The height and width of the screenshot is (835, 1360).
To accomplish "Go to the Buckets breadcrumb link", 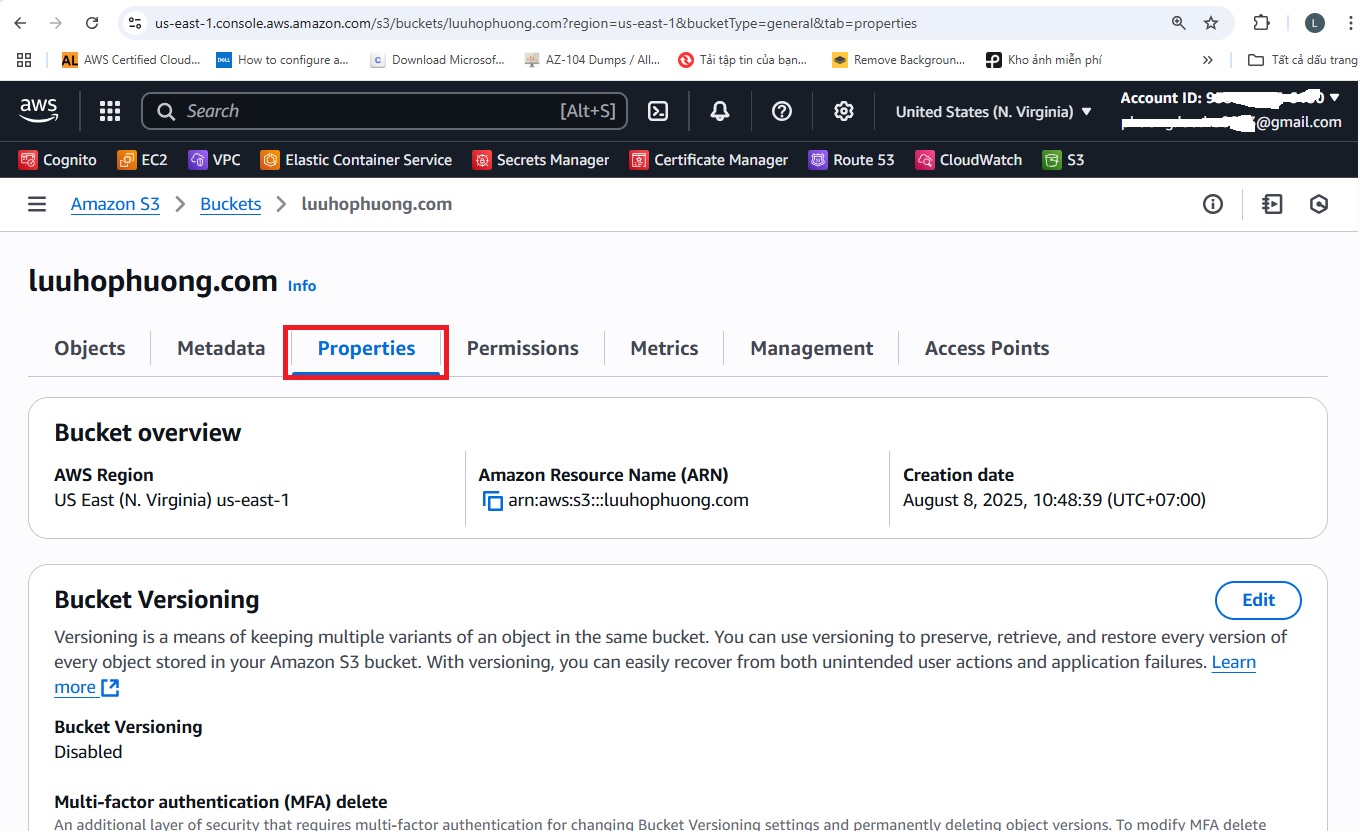I will (230, 204).
